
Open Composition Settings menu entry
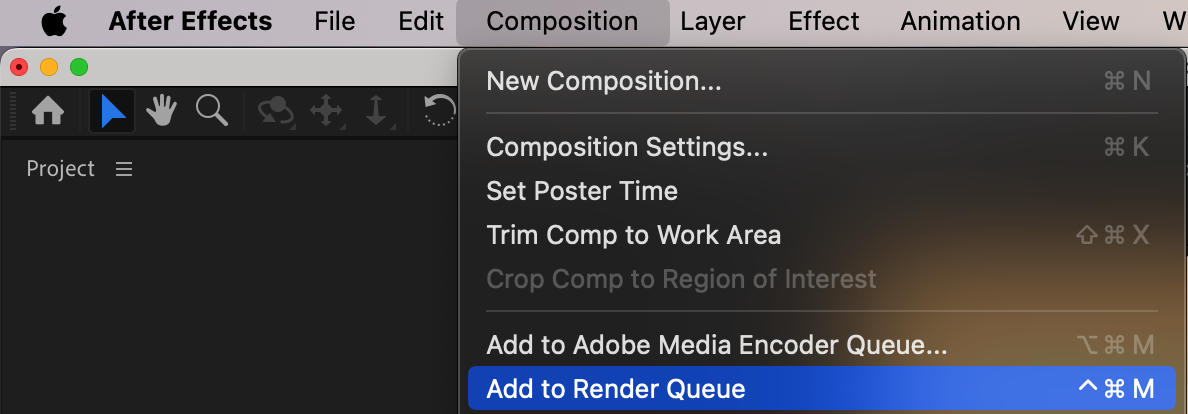click(627, 147)
